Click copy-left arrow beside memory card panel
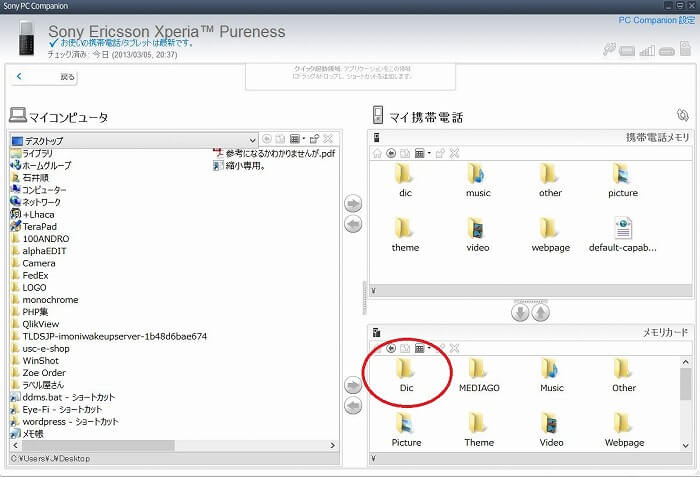Image resolution: width=700 pixels, height=477 pixels. tap(352, 405)
